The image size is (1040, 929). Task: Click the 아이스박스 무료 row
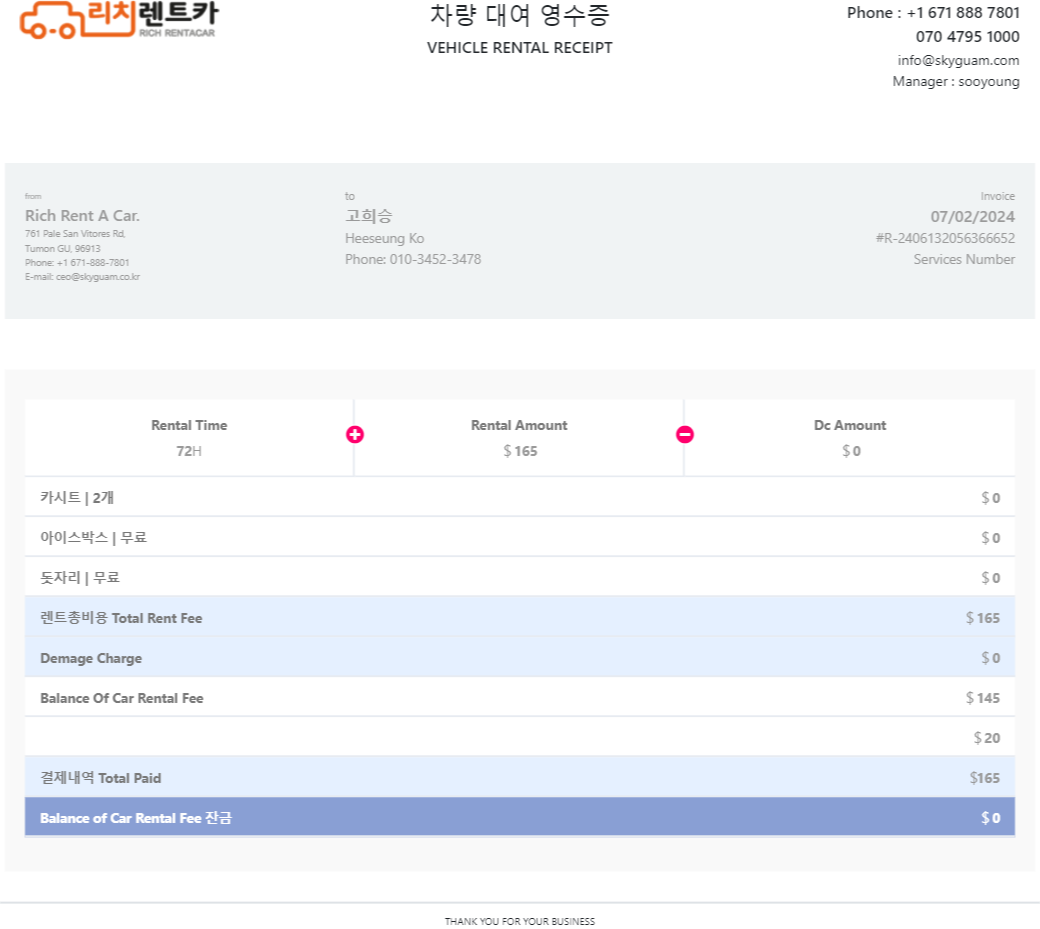coord(519,537)
